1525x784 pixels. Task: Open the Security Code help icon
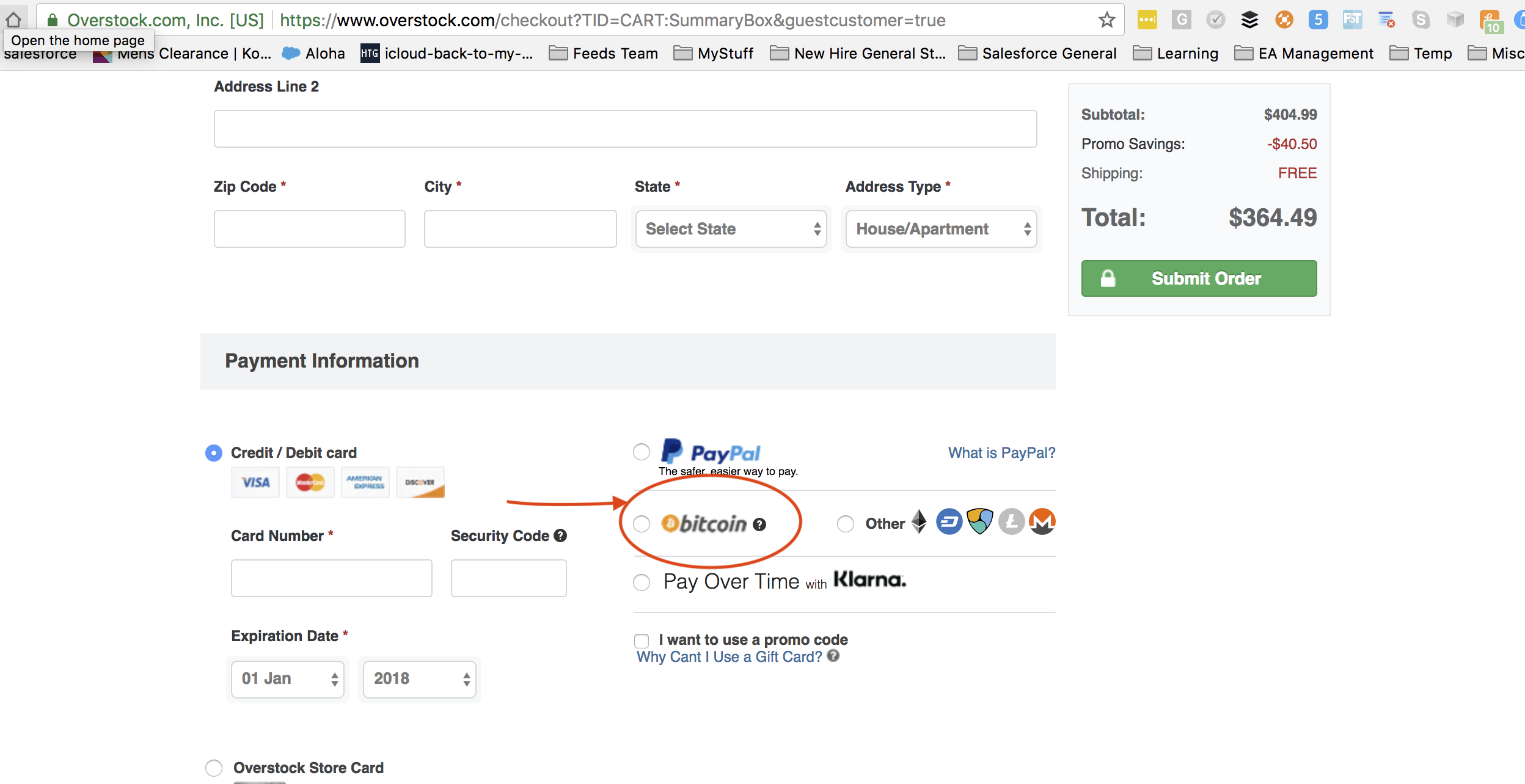coord(560,535)
